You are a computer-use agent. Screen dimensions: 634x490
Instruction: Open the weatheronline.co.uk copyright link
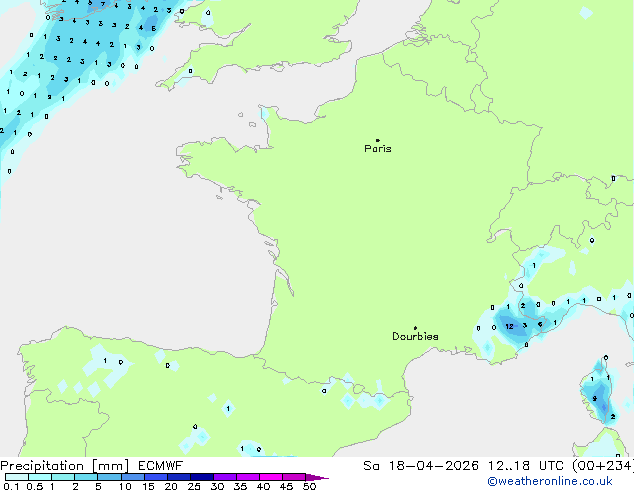click(550, 481)
